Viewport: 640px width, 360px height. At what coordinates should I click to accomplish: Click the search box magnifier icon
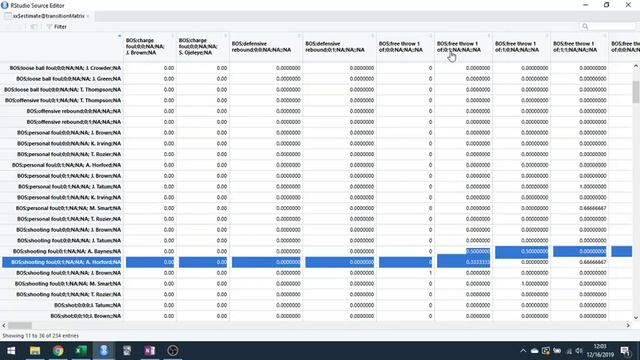tap(585, 26)
